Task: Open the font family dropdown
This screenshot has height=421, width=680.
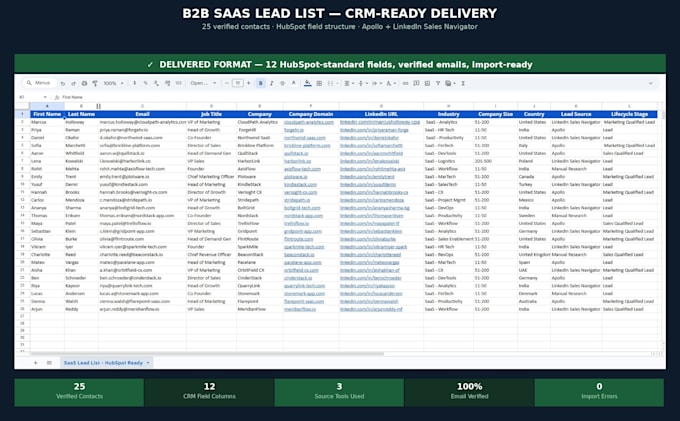Action: 203,83
